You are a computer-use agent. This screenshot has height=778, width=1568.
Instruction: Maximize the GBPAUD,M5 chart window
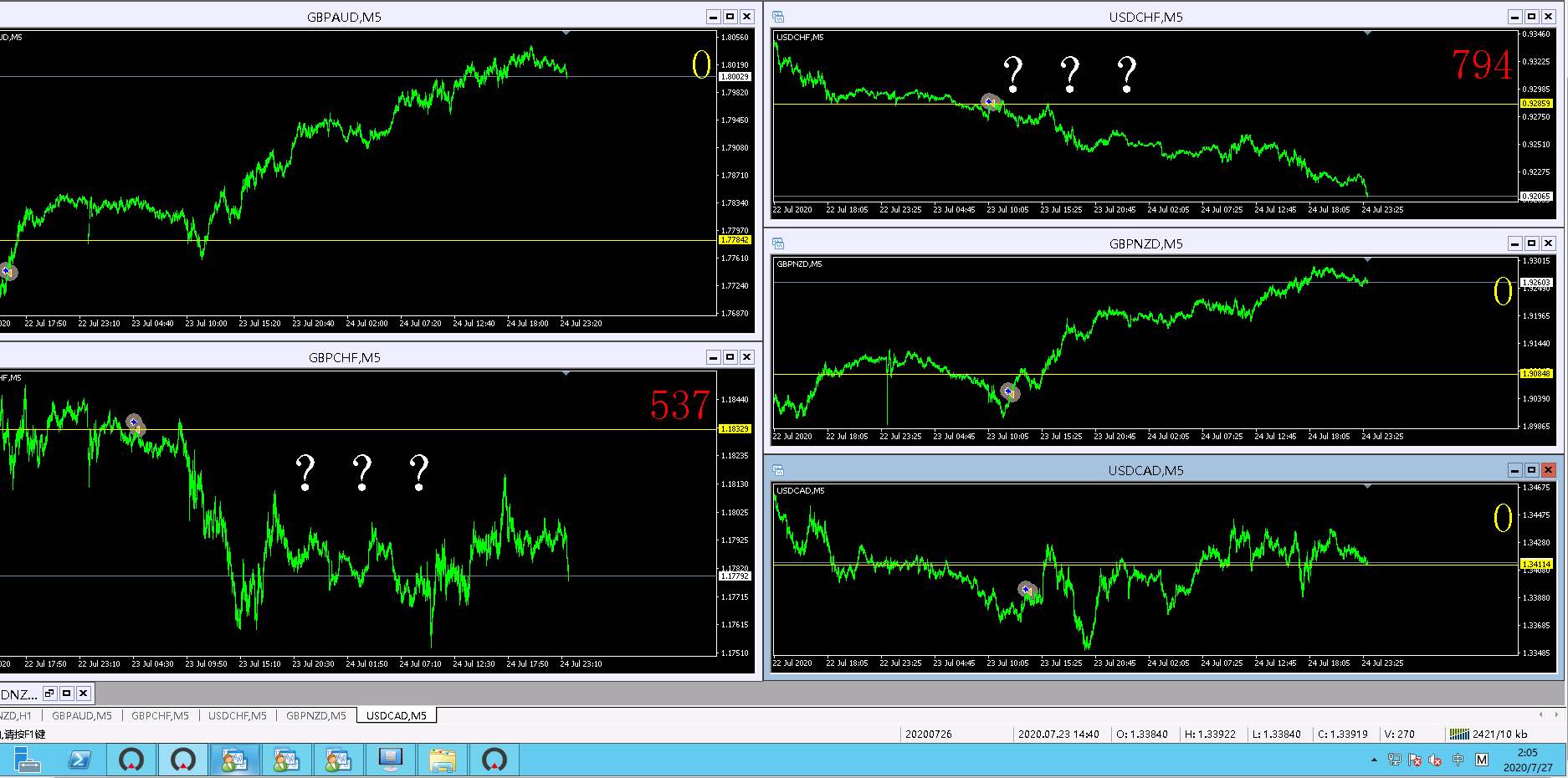click(730, 17)
